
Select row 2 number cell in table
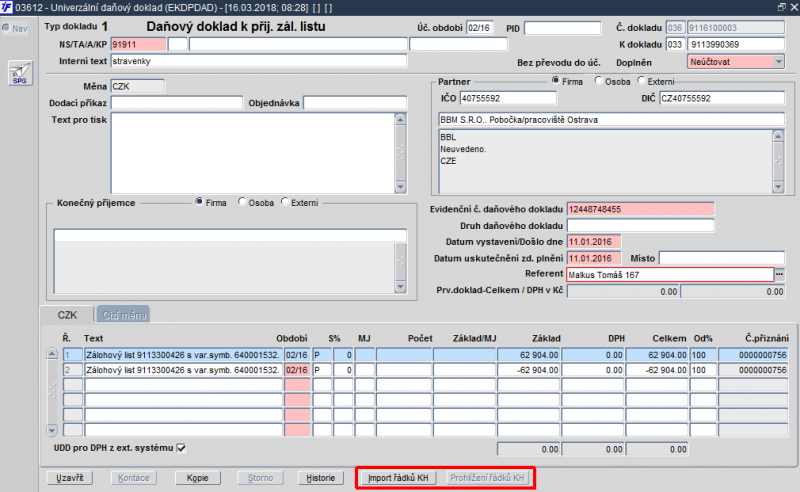72,370
